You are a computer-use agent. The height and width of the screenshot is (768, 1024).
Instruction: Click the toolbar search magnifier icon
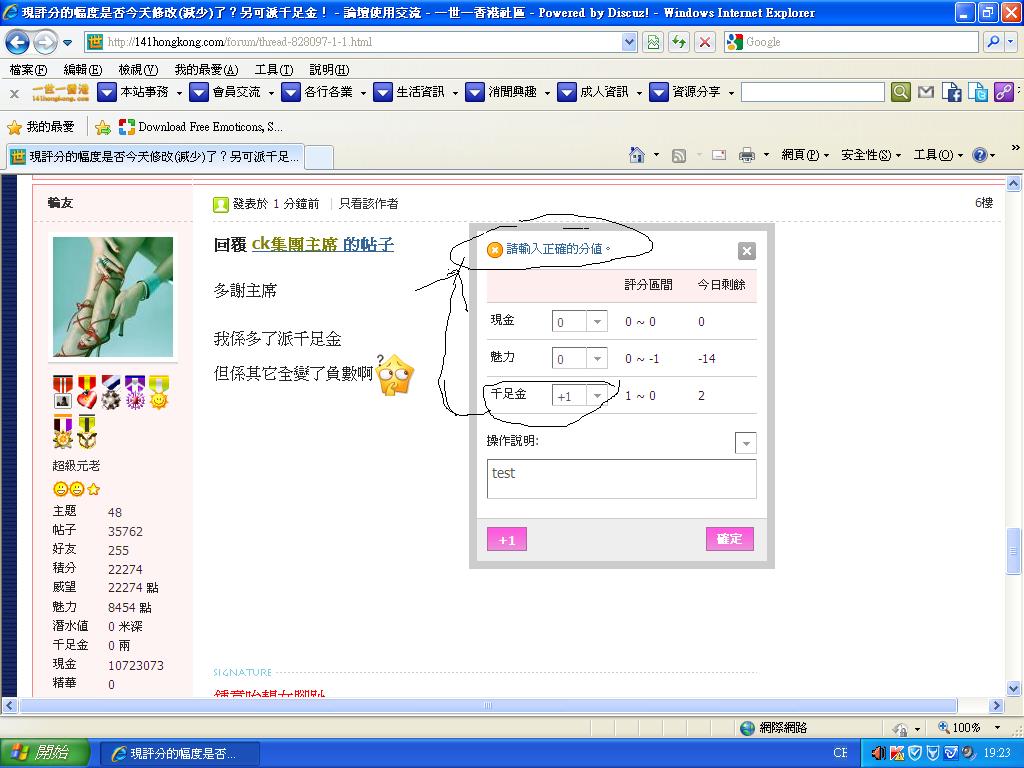pyautogui.click(x=901, y=92)
